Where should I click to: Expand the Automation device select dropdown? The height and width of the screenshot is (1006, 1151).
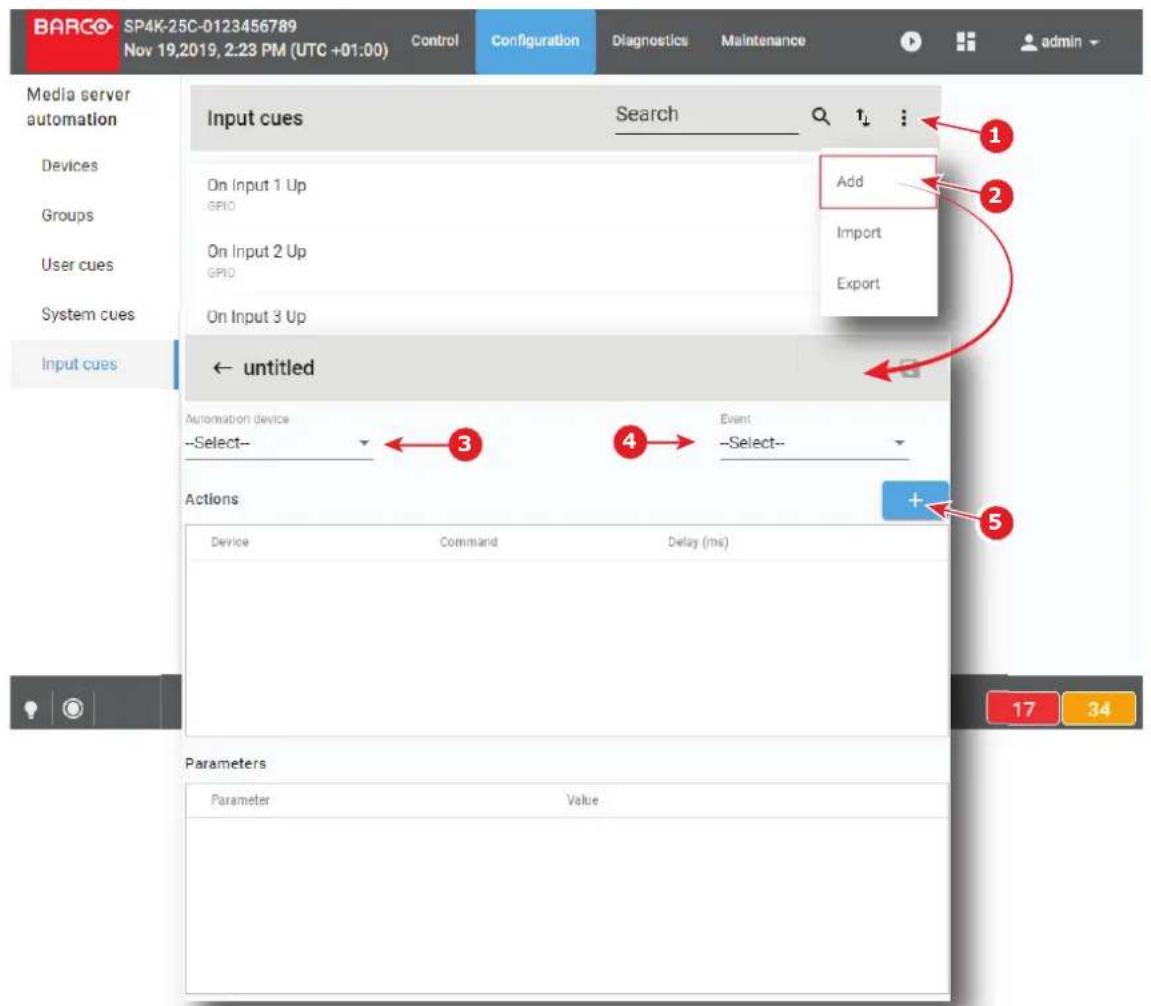pyautogui.click(x=278, y=443)
